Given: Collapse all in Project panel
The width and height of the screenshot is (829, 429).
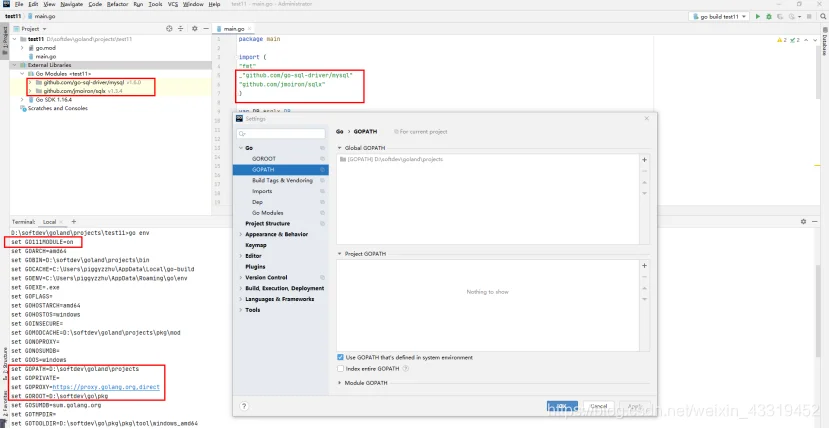Looking at the screenshot, I should click(x=180, y=29).
